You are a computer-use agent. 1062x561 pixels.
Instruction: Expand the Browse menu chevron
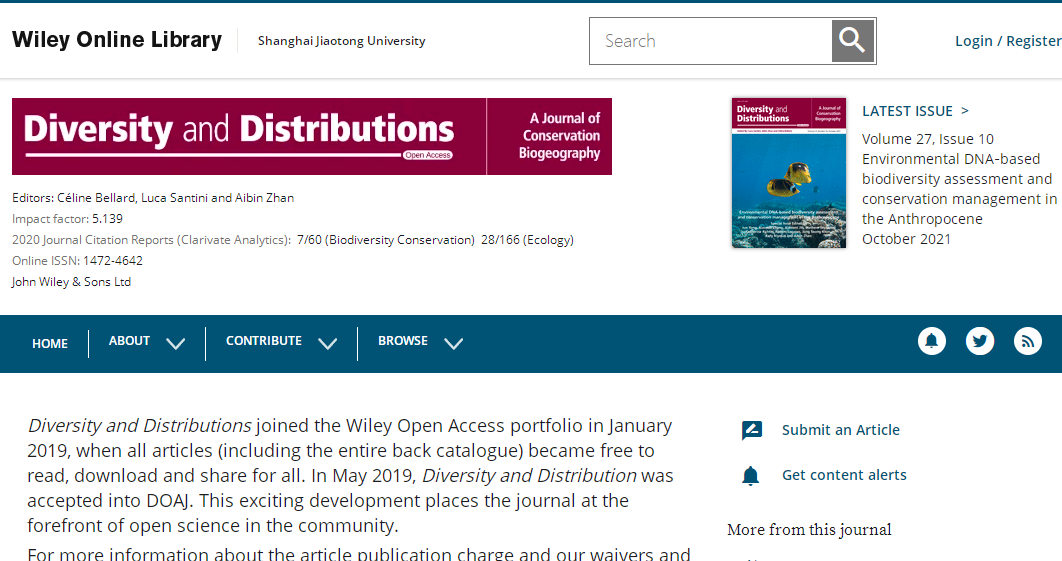pos(453,343)
